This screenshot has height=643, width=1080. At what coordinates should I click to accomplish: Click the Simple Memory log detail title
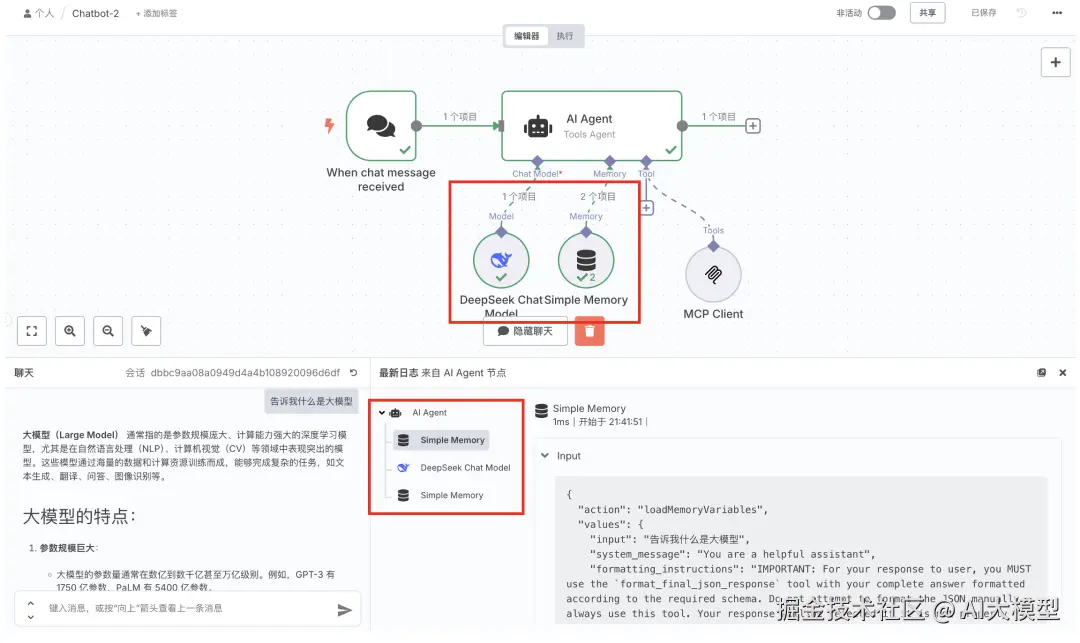589,408
